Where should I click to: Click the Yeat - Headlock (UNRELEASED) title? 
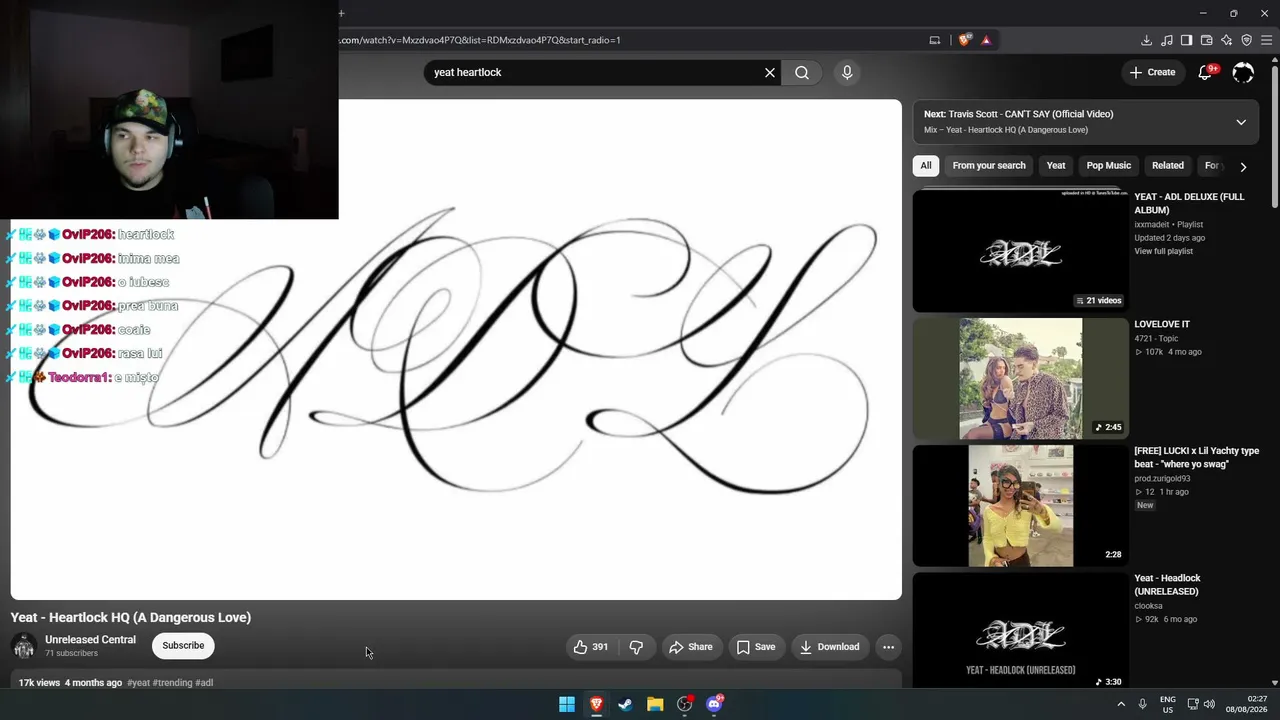pos(1167,585)
